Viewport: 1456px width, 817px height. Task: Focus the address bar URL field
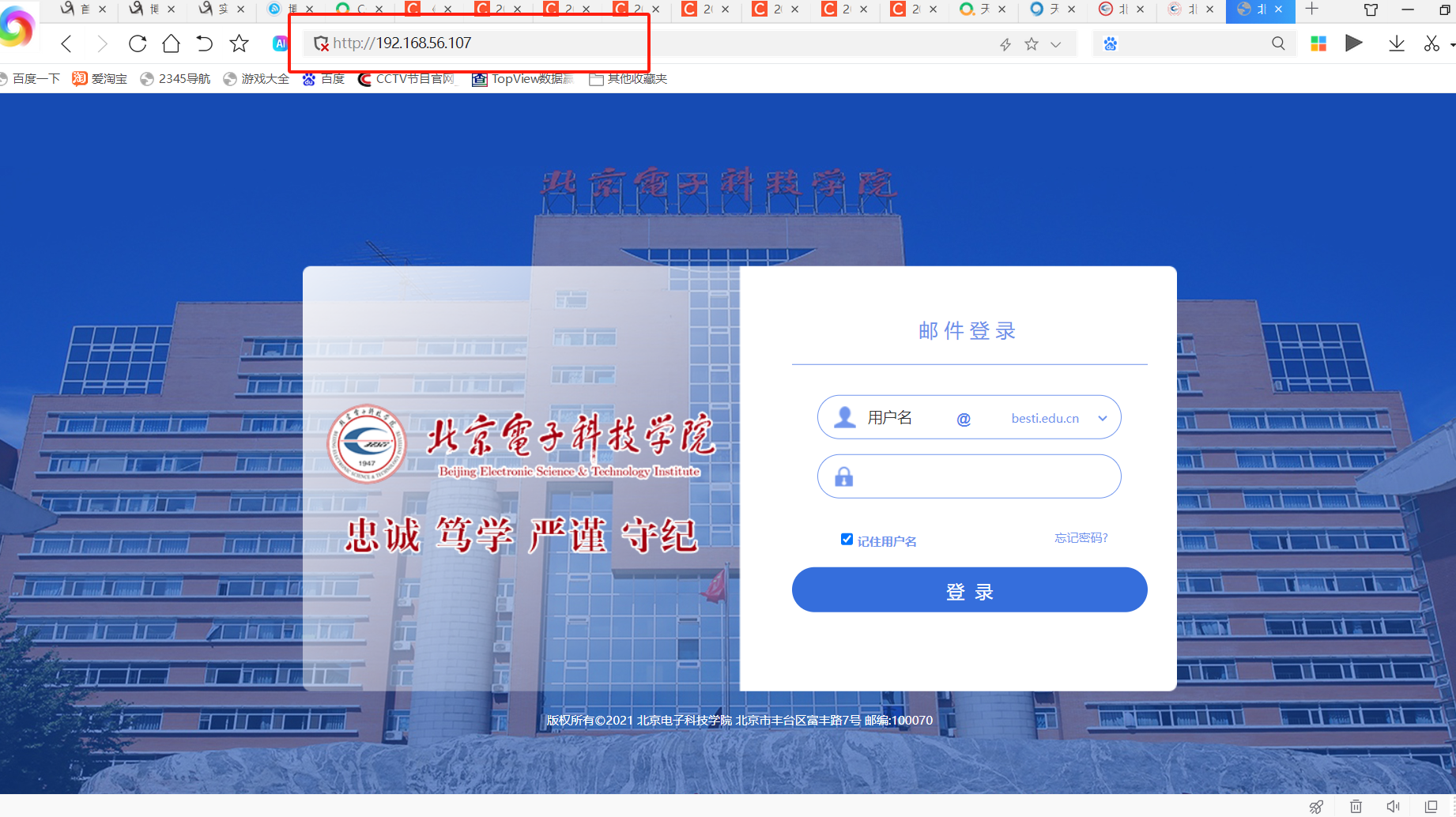(x=648, y=43)
